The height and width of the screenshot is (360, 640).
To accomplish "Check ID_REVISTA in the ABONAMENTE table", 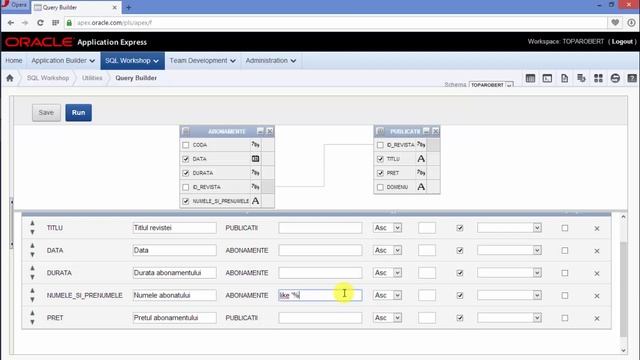I will point(186,187).
